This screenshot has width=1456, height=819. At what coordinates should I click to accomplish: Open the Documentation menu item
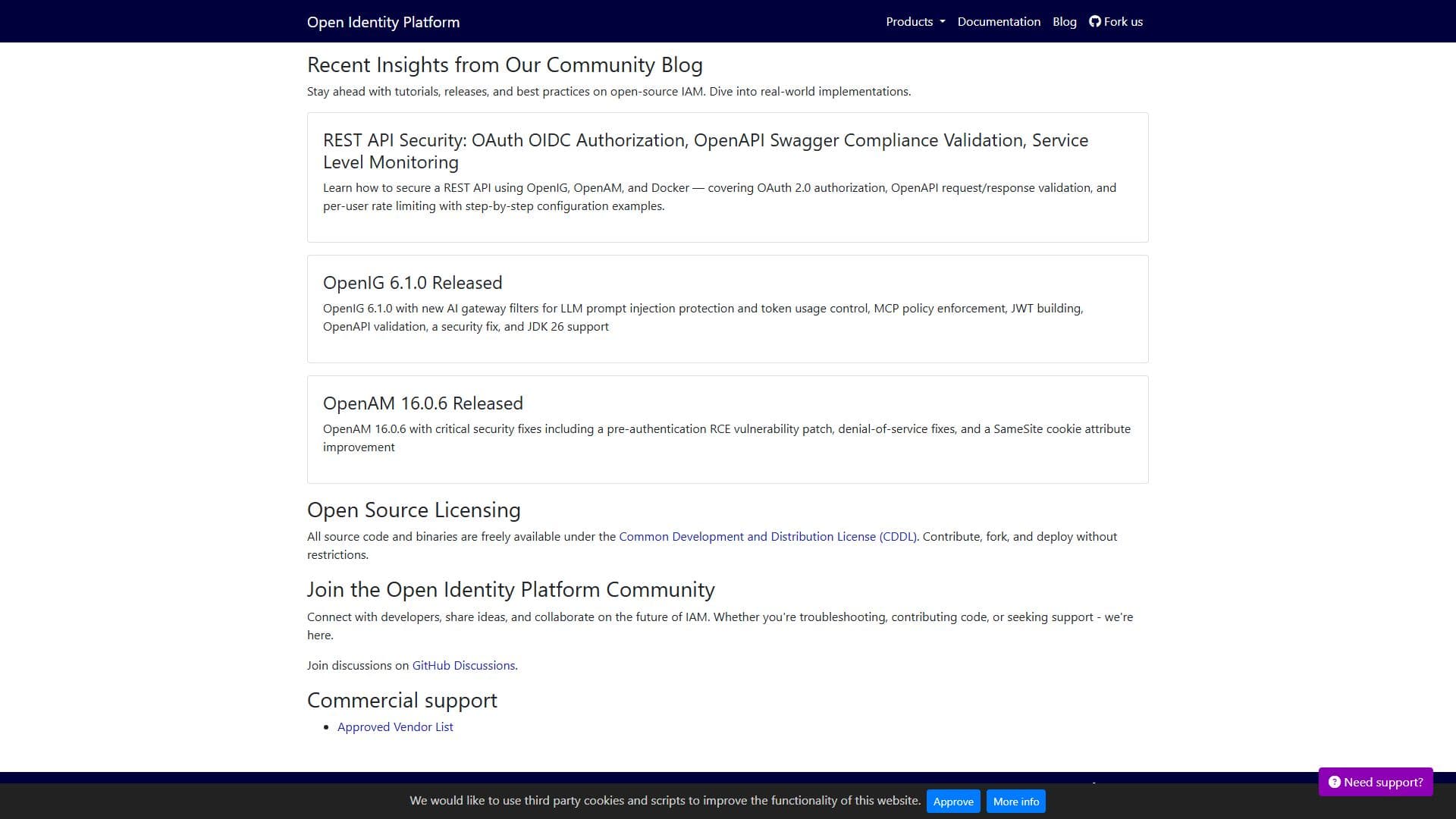coord(999,21)
